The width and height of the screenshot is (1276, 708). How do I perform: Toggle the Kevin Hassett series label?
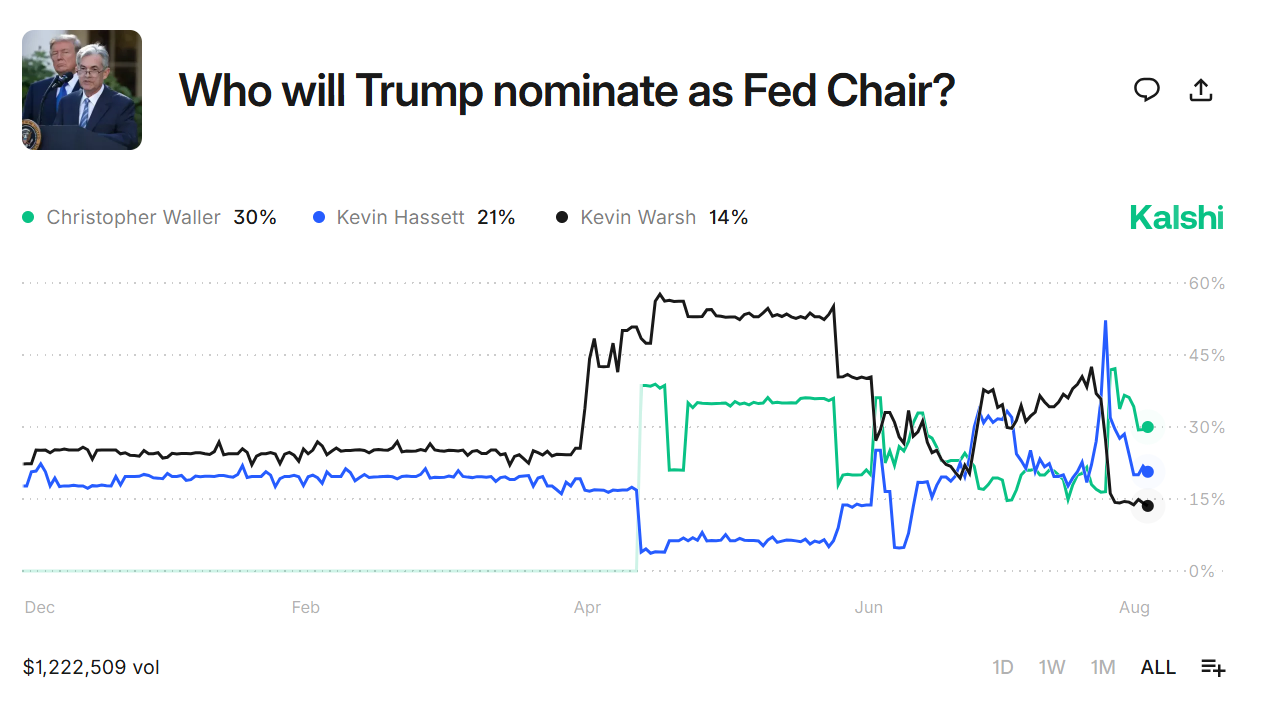pyautogui.click(x=400, y=217)
